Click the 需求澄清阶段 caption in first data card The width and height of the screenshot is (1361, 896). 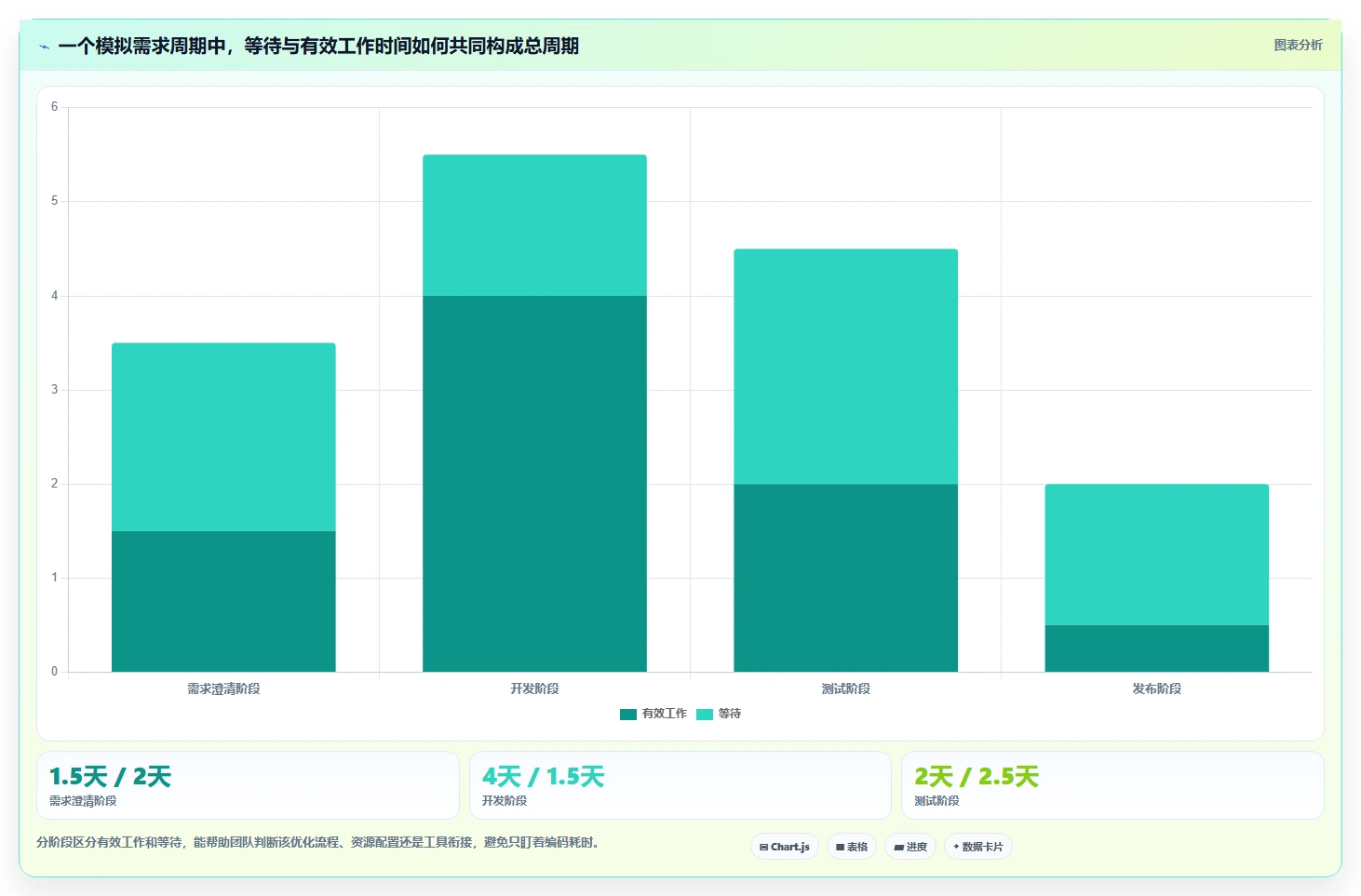click(83, 800)
